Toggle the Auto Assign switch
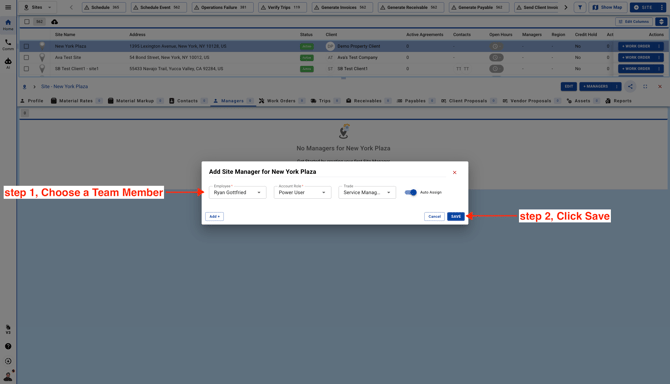This screenshot has height=384, width=670. point(411,192)
